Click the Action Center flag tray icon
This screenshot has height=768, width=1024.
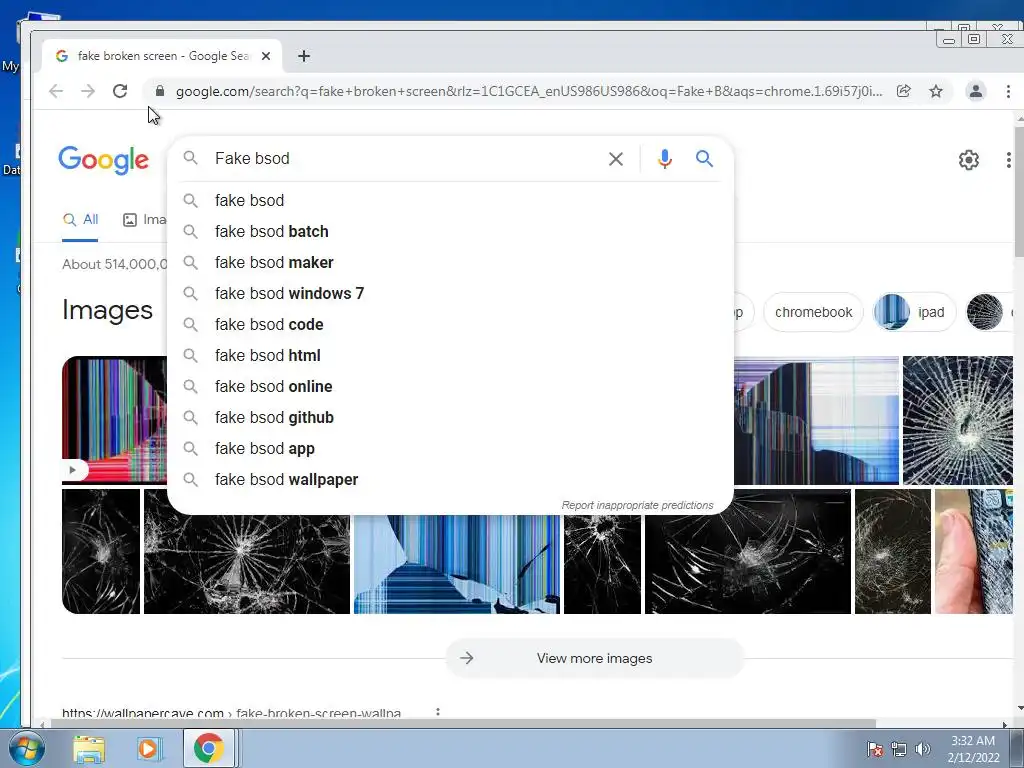point(875,749)
